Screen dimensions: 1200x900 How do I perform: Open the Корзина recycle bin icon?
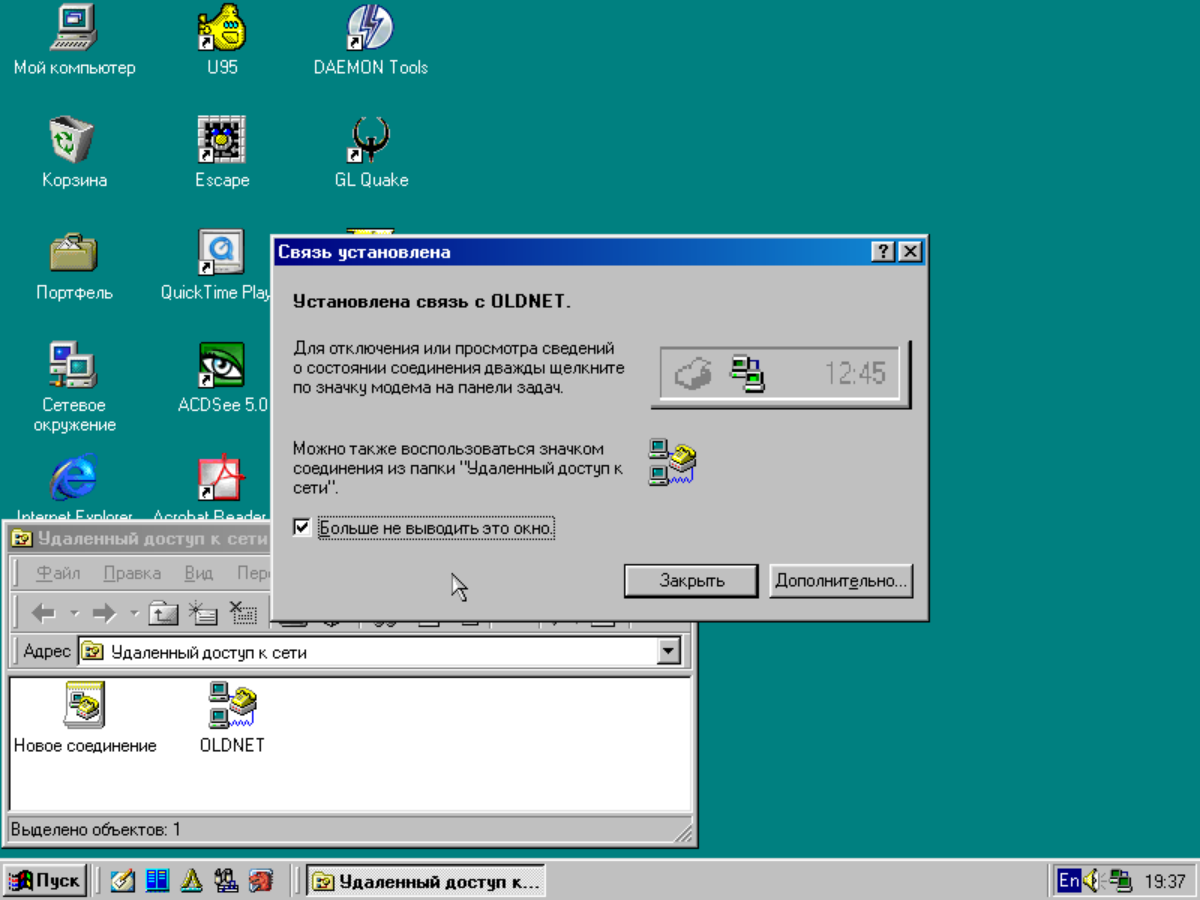point(73,141)
